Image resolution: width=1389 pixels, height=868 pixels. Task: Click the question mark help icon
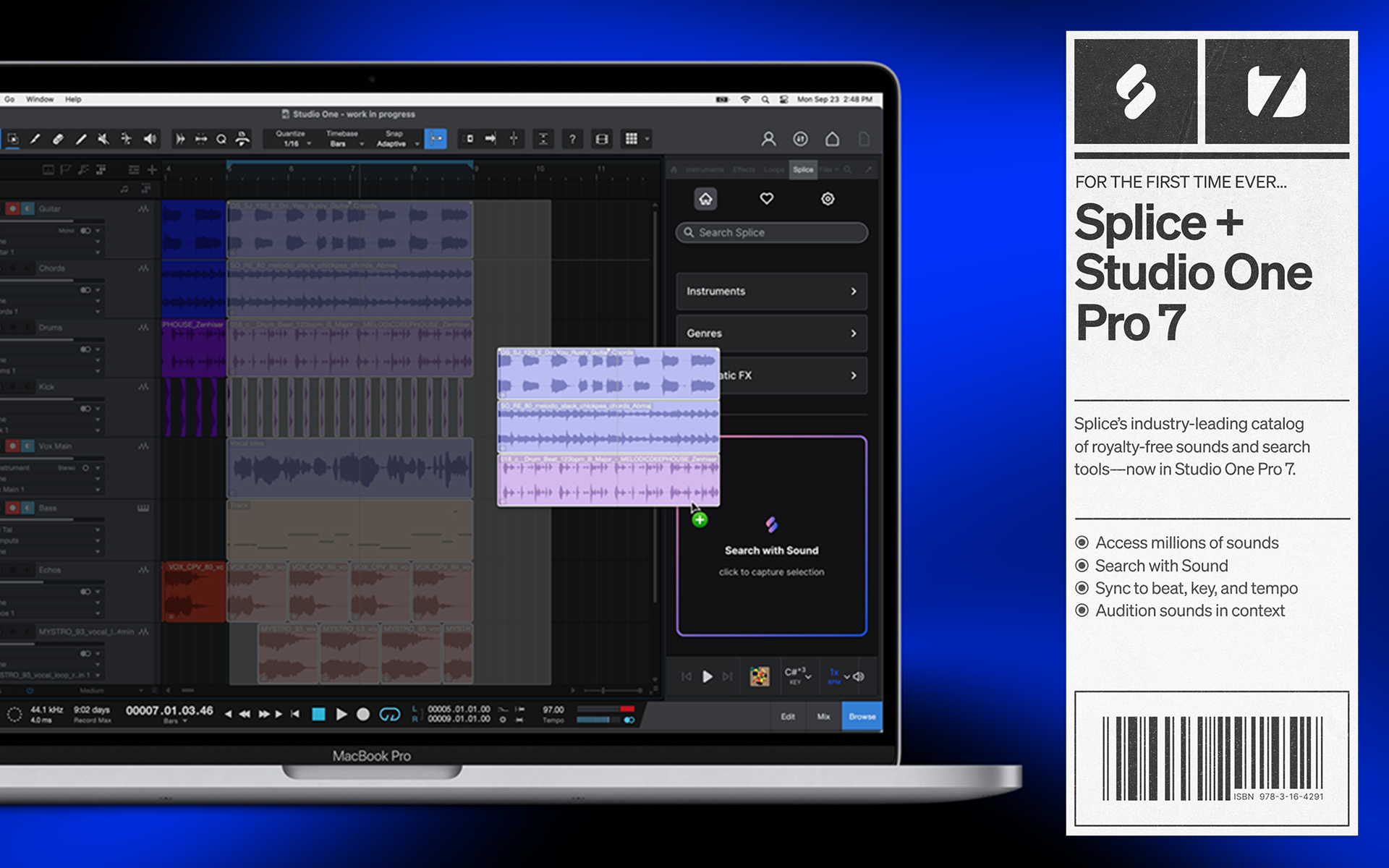[x=572, y=139]
